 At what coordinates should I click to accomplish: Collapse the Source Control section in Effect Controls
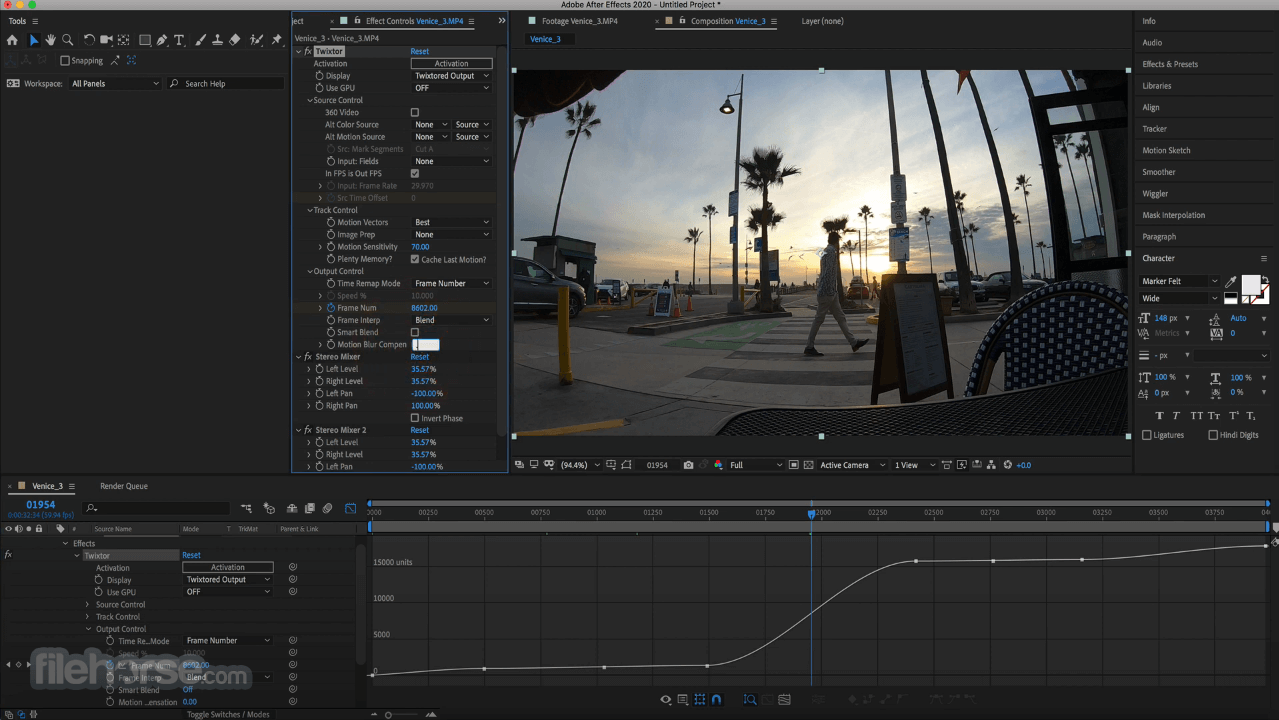[x=310, y=99]
